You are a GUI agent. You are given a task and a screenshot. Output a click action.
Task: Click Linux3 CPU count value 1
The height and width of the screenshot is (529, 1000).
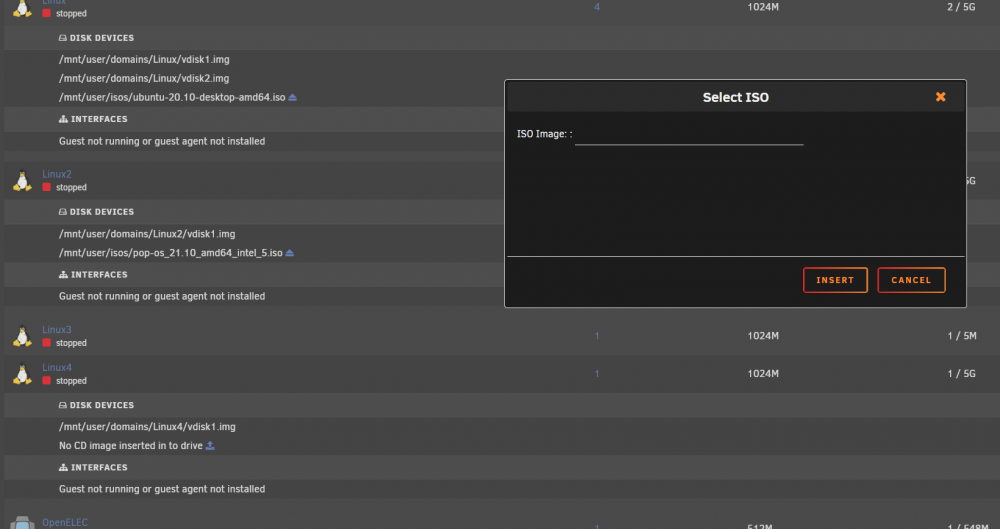(x=597, y=336)
